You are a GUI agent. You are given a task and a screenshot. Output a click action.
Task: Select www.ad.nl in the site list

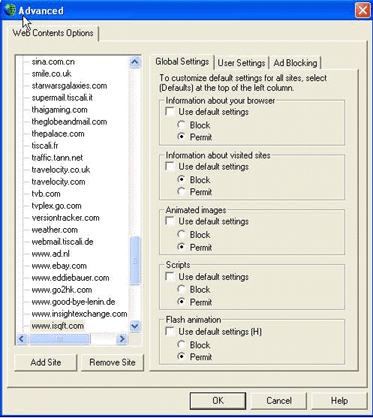pyautogui.click(x=51, y=254)
